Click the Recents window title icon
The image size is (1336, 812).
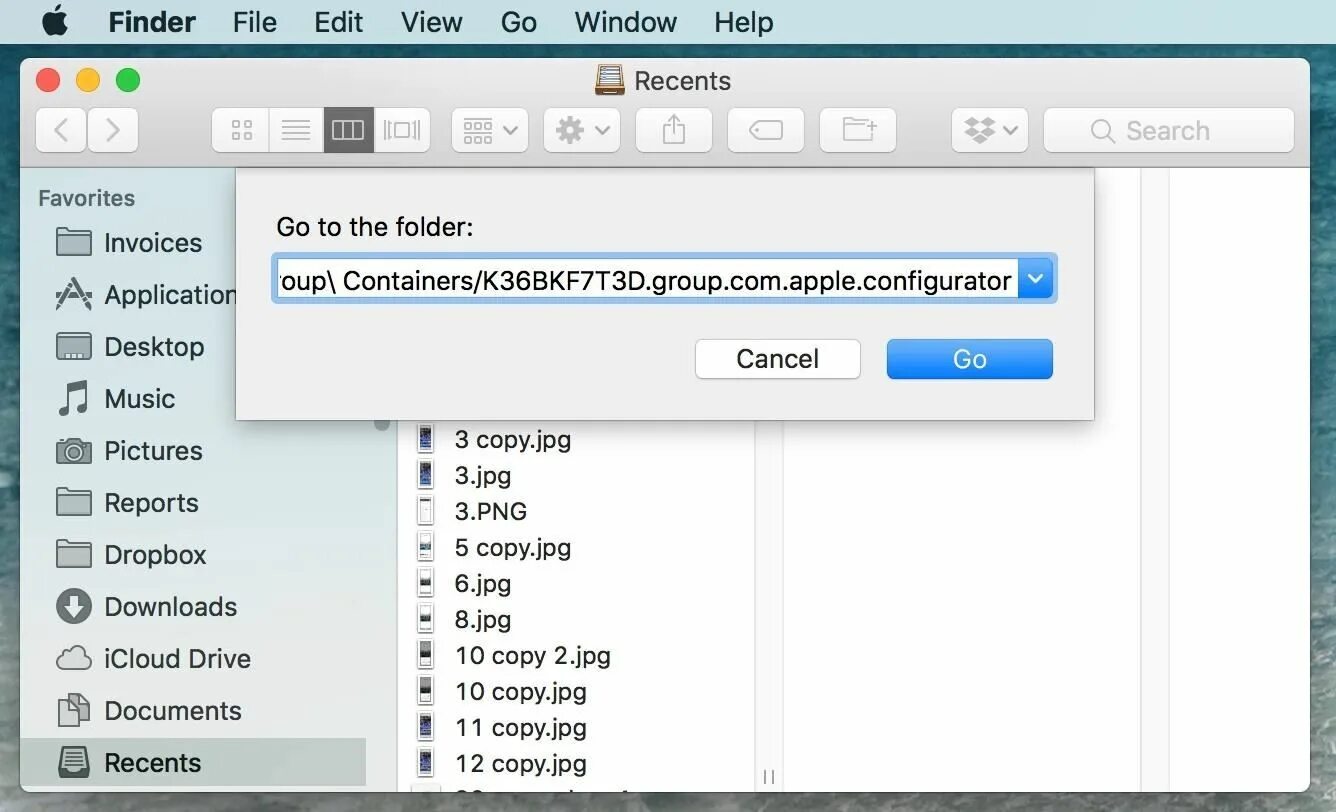tap(609, 79)
